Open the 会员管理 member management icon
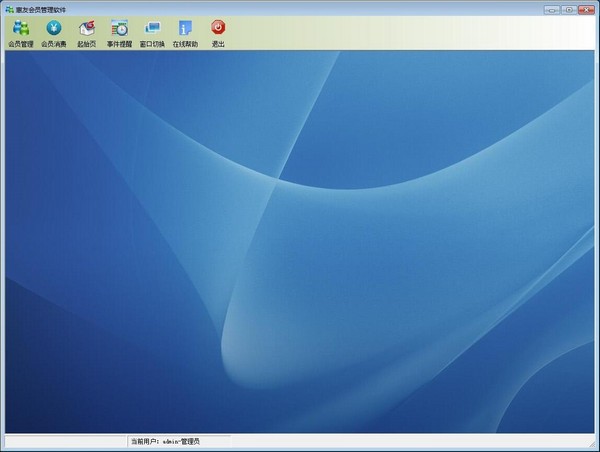The image size is (600, 452). coord(20,28)
